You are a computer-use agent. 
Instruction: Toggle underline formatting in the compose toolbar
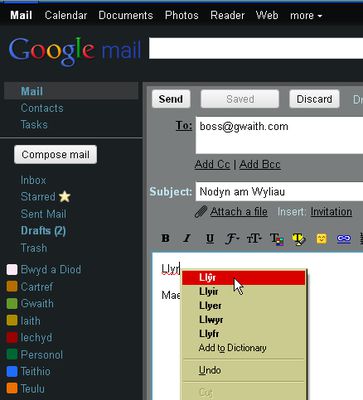pyautogui.click(x=210, y=239)
